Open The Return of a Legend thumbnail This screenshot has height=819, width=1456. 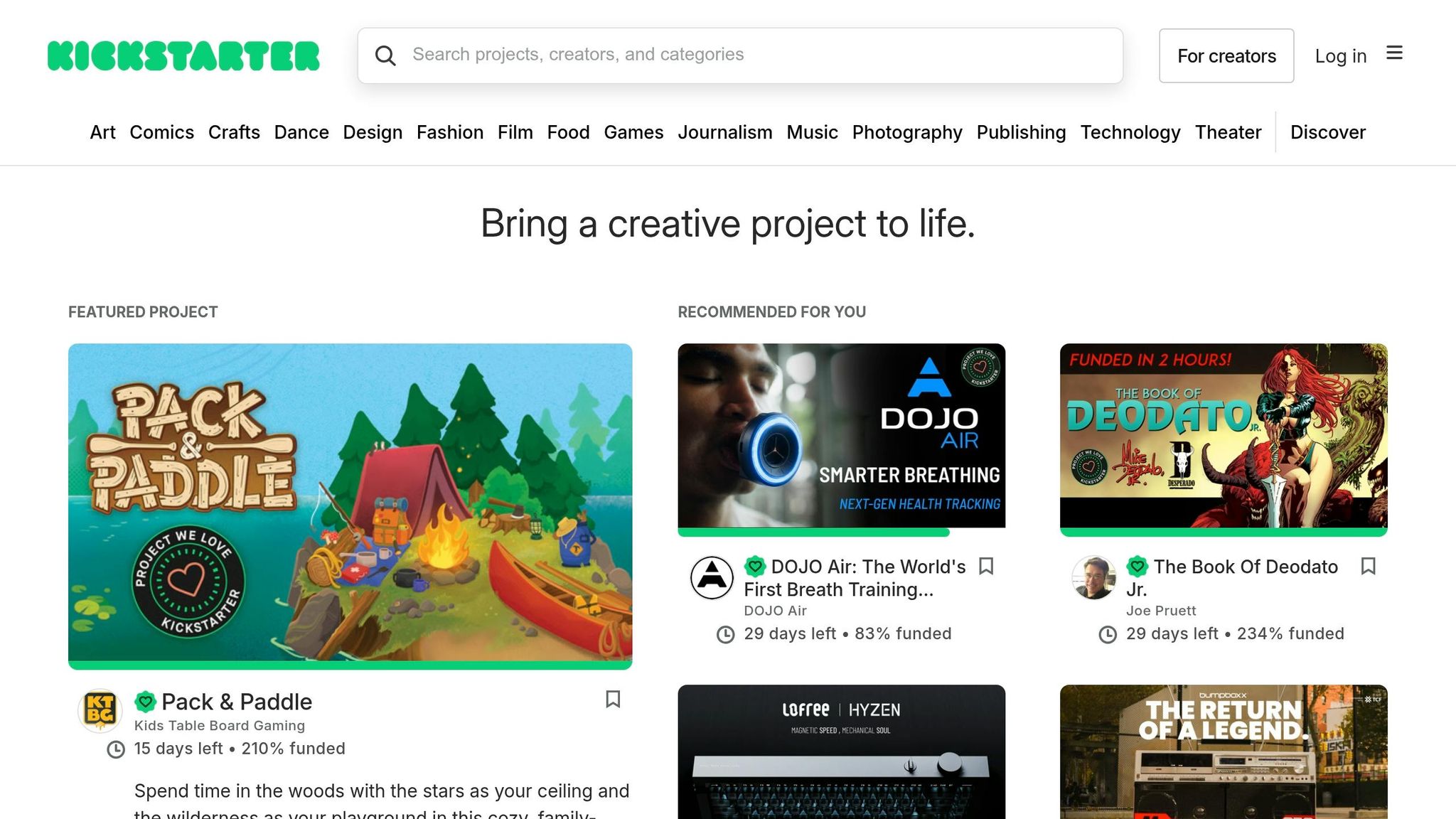(x=1224, y=752)
